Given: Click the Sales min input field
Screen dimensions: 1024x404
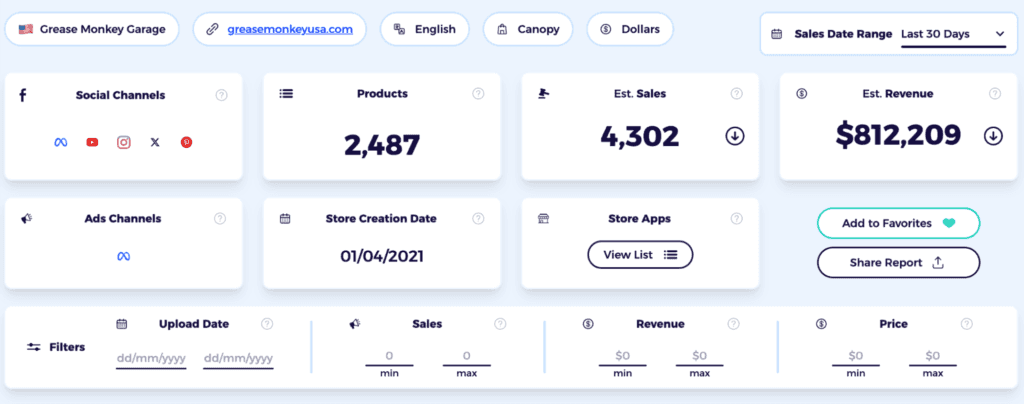Looking at the screenshot, I should click(389, 357).
